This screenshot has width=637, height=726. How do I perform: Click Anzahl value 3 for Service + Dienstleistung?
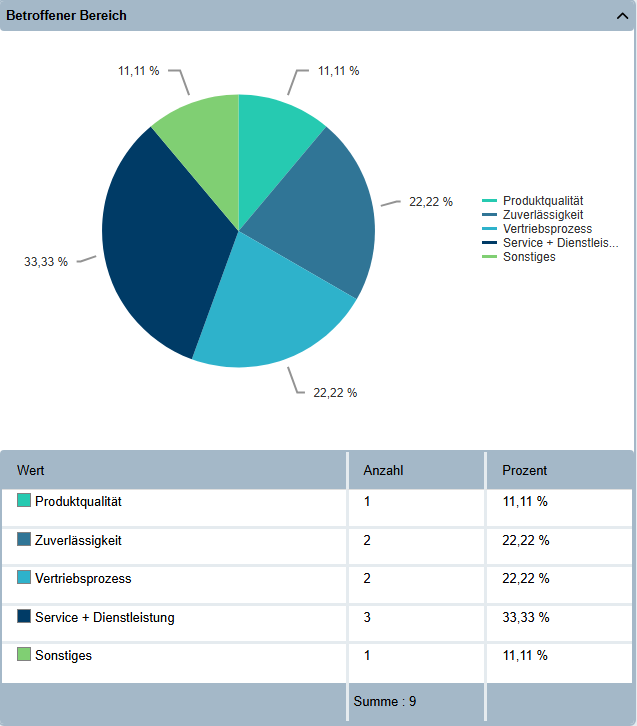(x=367, y=617)
